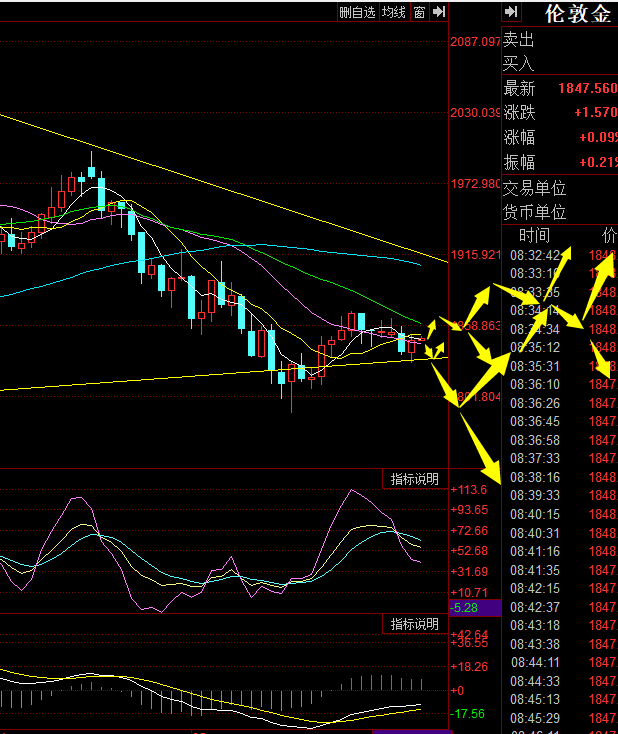Click the 价 column header
This screenshot has width=618, height=734.
pyautogui.click(x=610, y=235)
